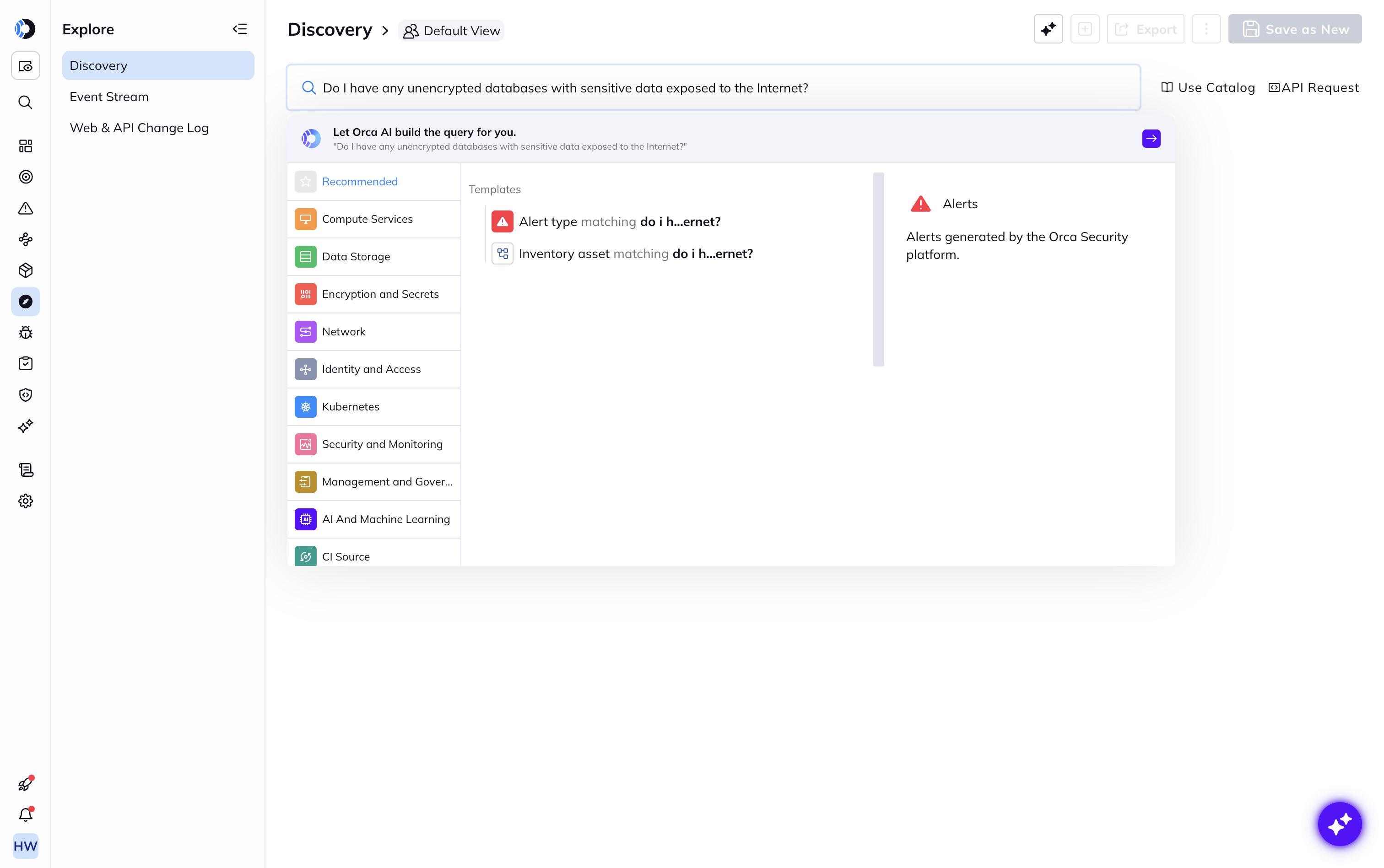Click Save as New button

[x=1295, y=29]
